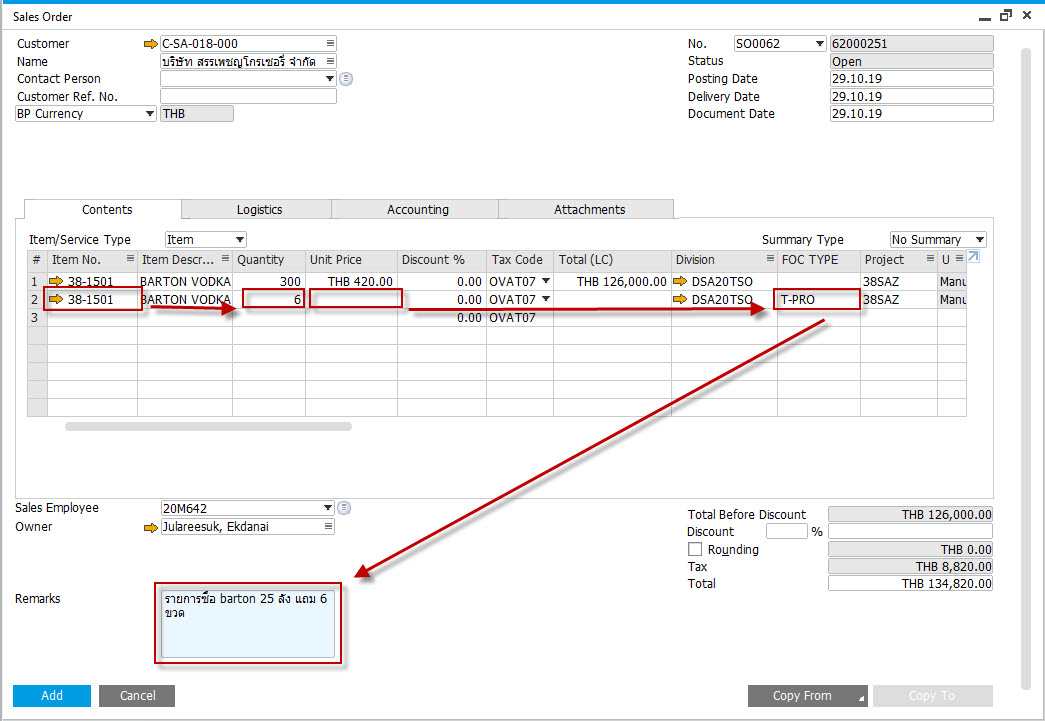This screenshot has height=721, width=1045.
Task: Open the SO0062 series dropdown
Action: [x=820, y=44]
